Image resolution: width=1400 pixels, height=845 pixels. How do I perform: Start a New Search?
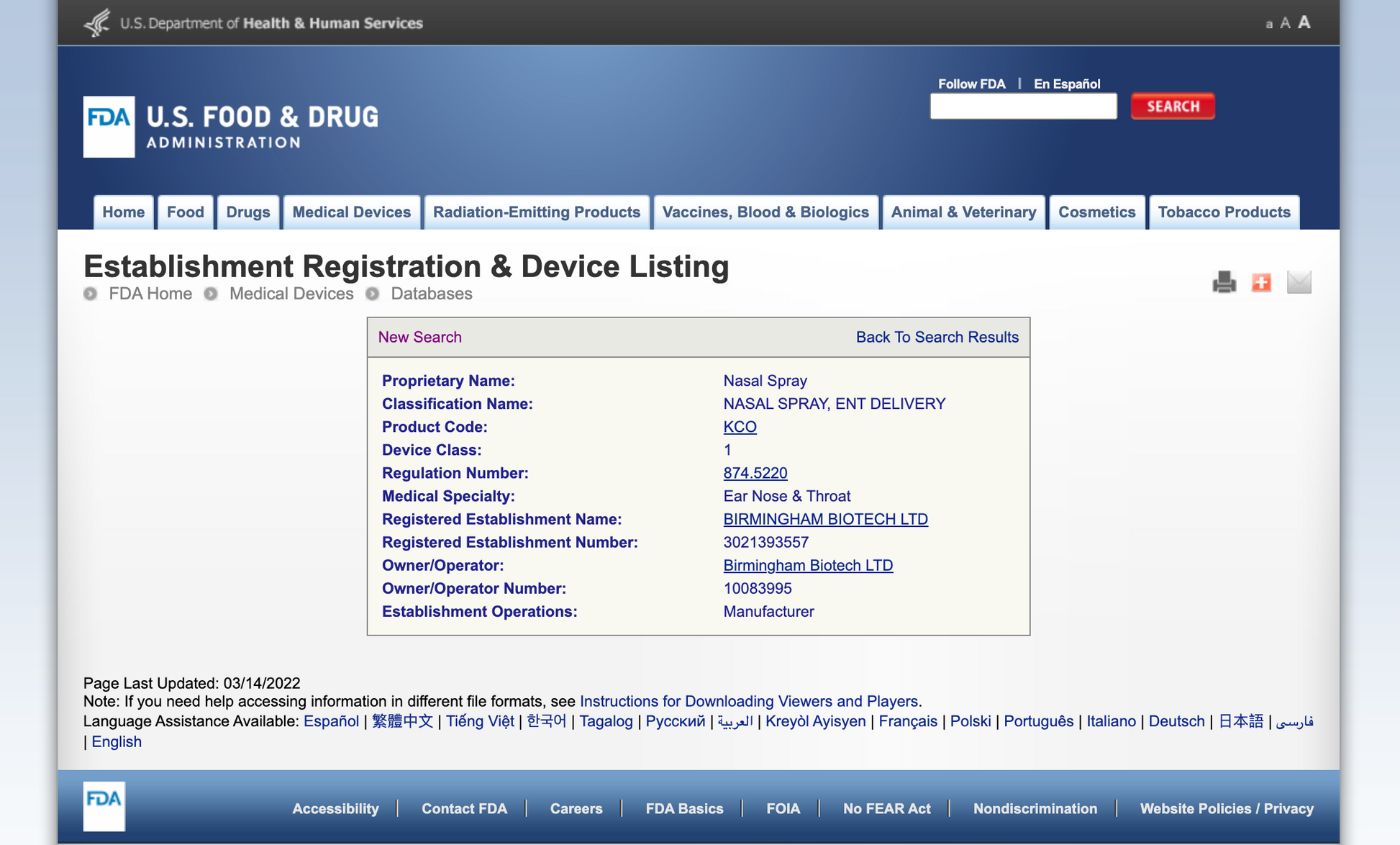point(420,337)
